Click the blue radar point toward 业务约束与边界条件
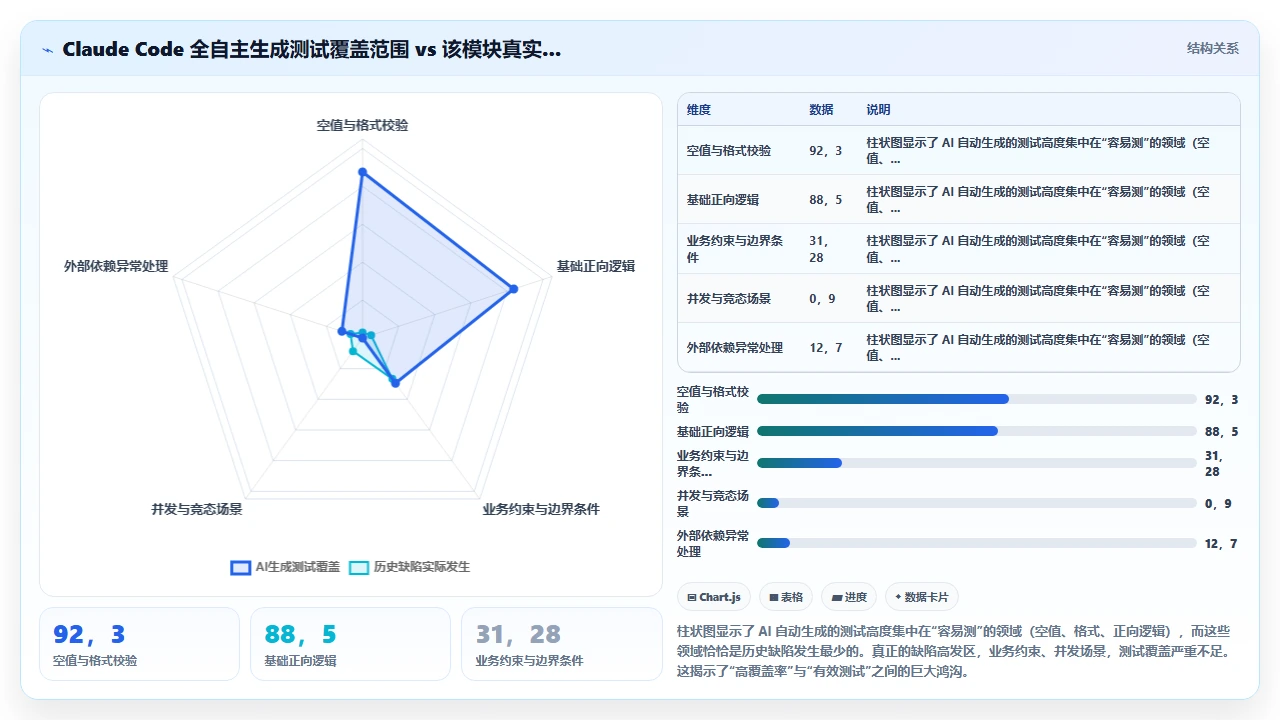Image resolution: width=1280 pixels, height=720 pixels. click(x=394, y=382)
